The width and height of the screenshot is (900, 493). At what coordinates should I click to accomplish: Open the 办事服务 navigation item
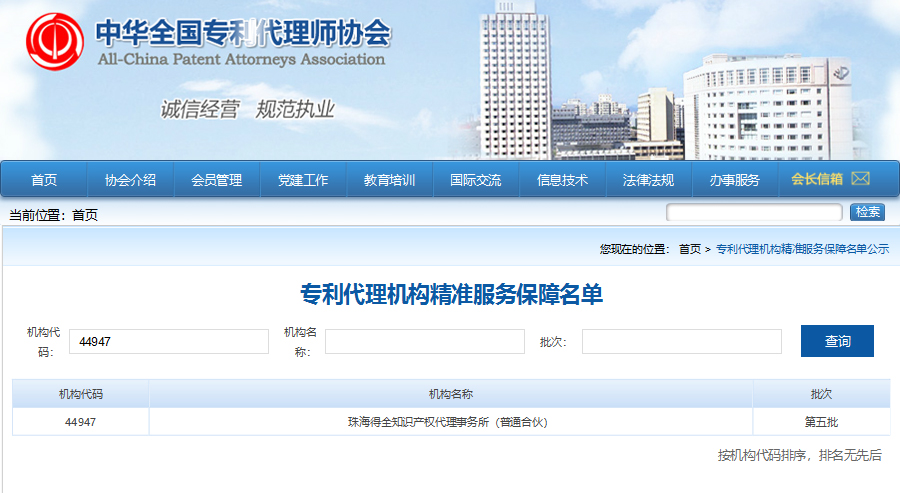pyautogui.click(x=734, y=180)
